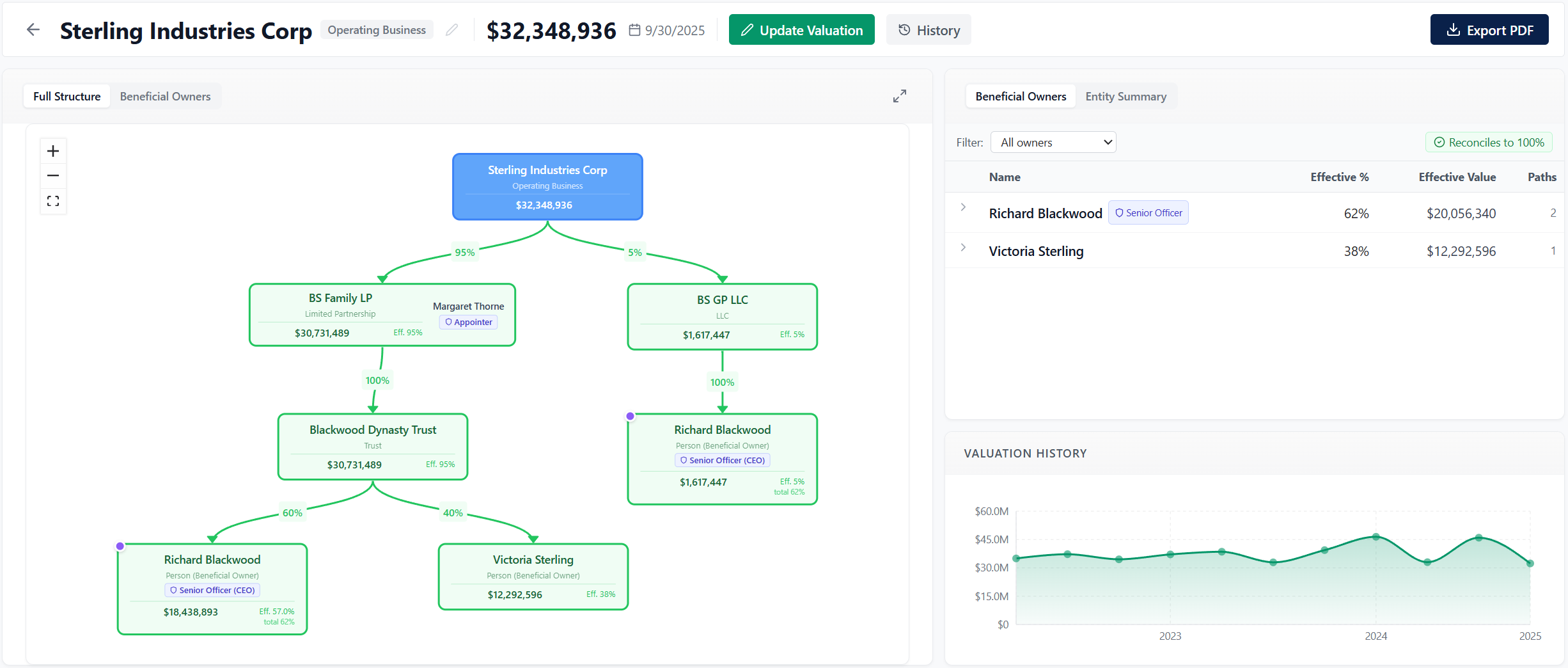Open the All owners filter dropdown

[1053, 142]
